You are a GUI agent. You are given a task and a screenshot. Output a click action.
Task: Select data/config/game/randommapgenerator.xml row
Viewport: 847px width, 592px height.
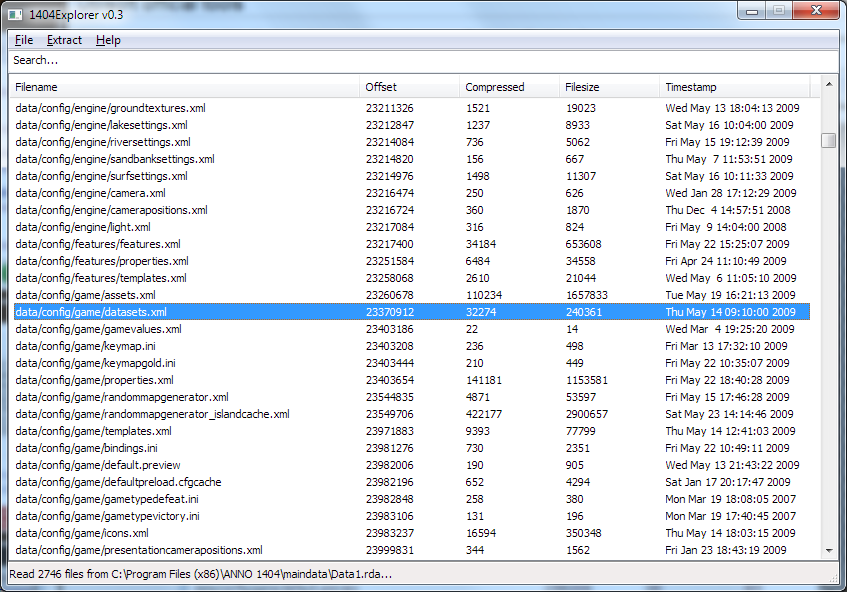click(x=412, y=398)
